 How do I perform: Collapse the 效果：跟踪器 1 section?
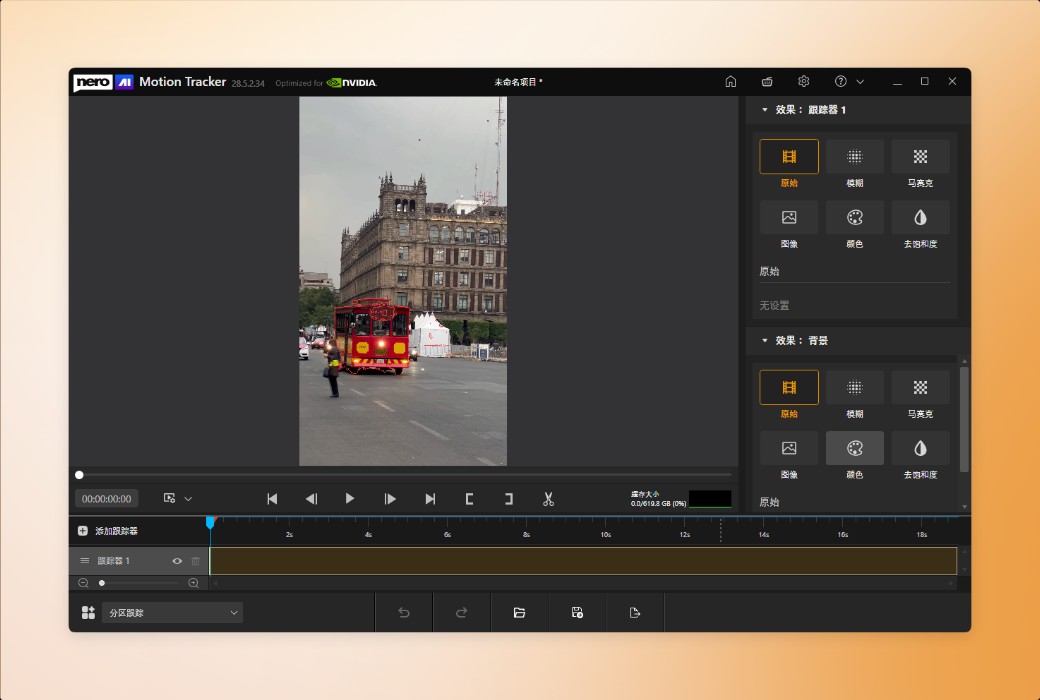coord(765,110)
